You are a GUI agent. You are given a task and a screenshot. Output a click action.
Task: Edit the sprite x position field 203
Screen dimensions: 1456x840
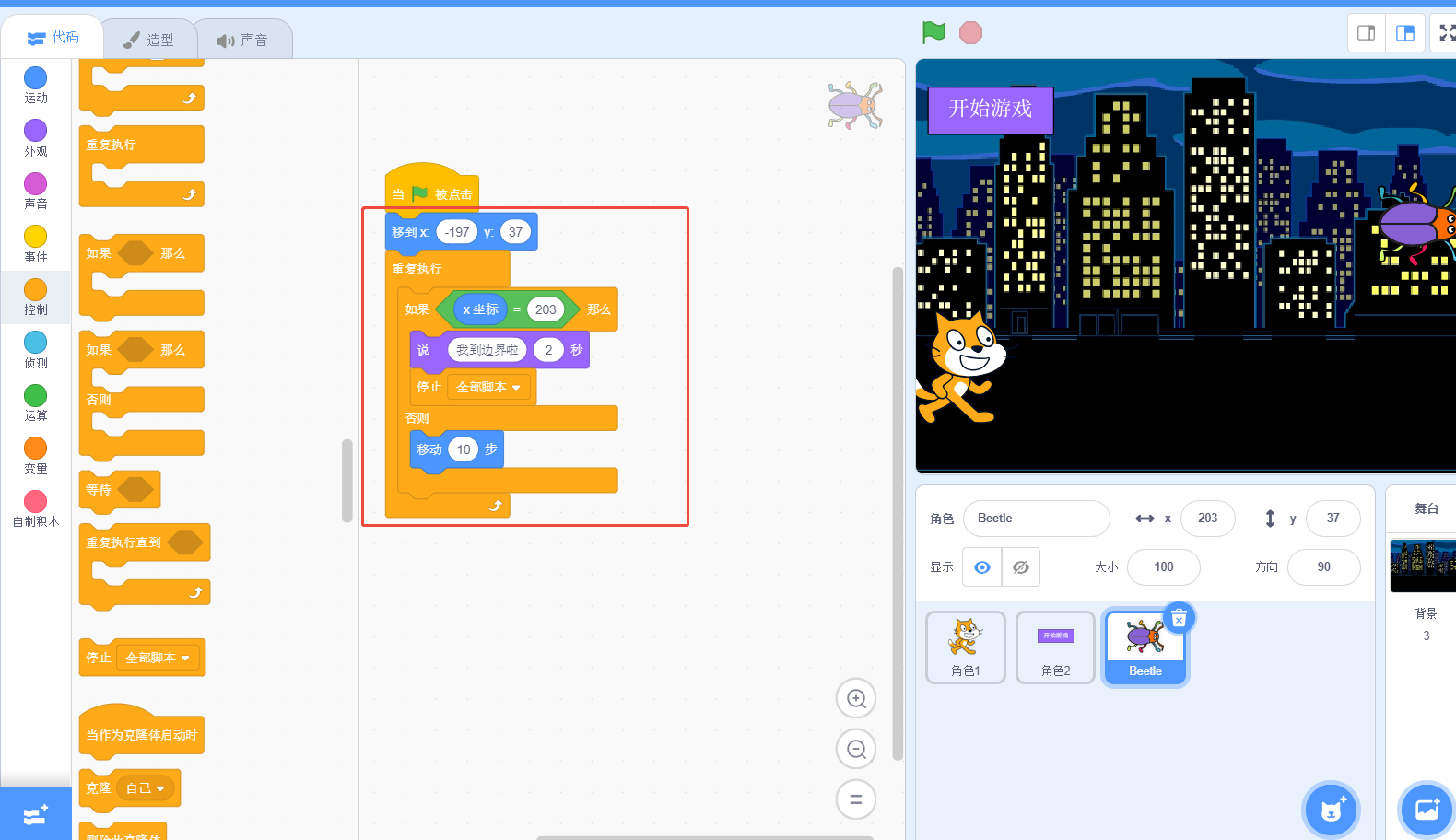[x=1208, y=518]
